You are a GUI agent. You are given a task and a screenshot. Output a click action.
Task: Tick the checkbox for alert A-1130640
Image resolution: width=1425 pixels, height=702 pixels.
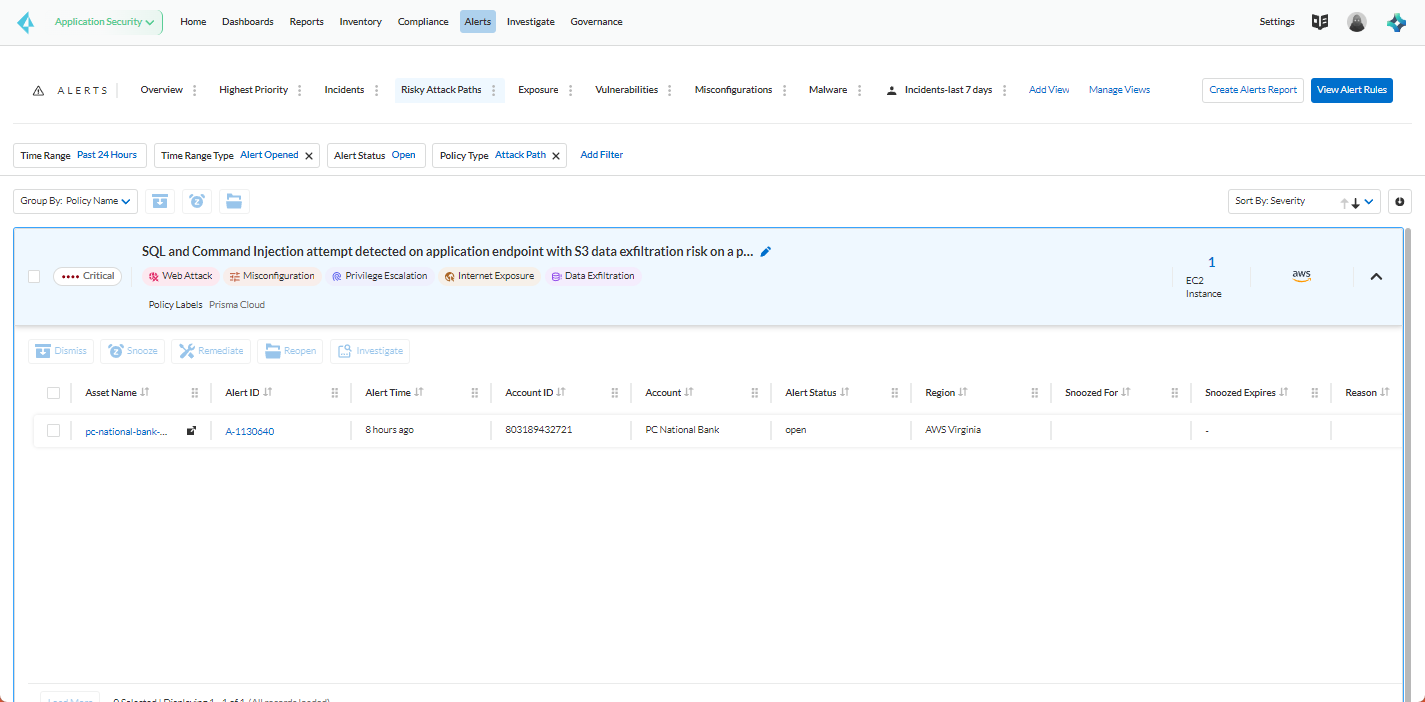tap(54, 431)
